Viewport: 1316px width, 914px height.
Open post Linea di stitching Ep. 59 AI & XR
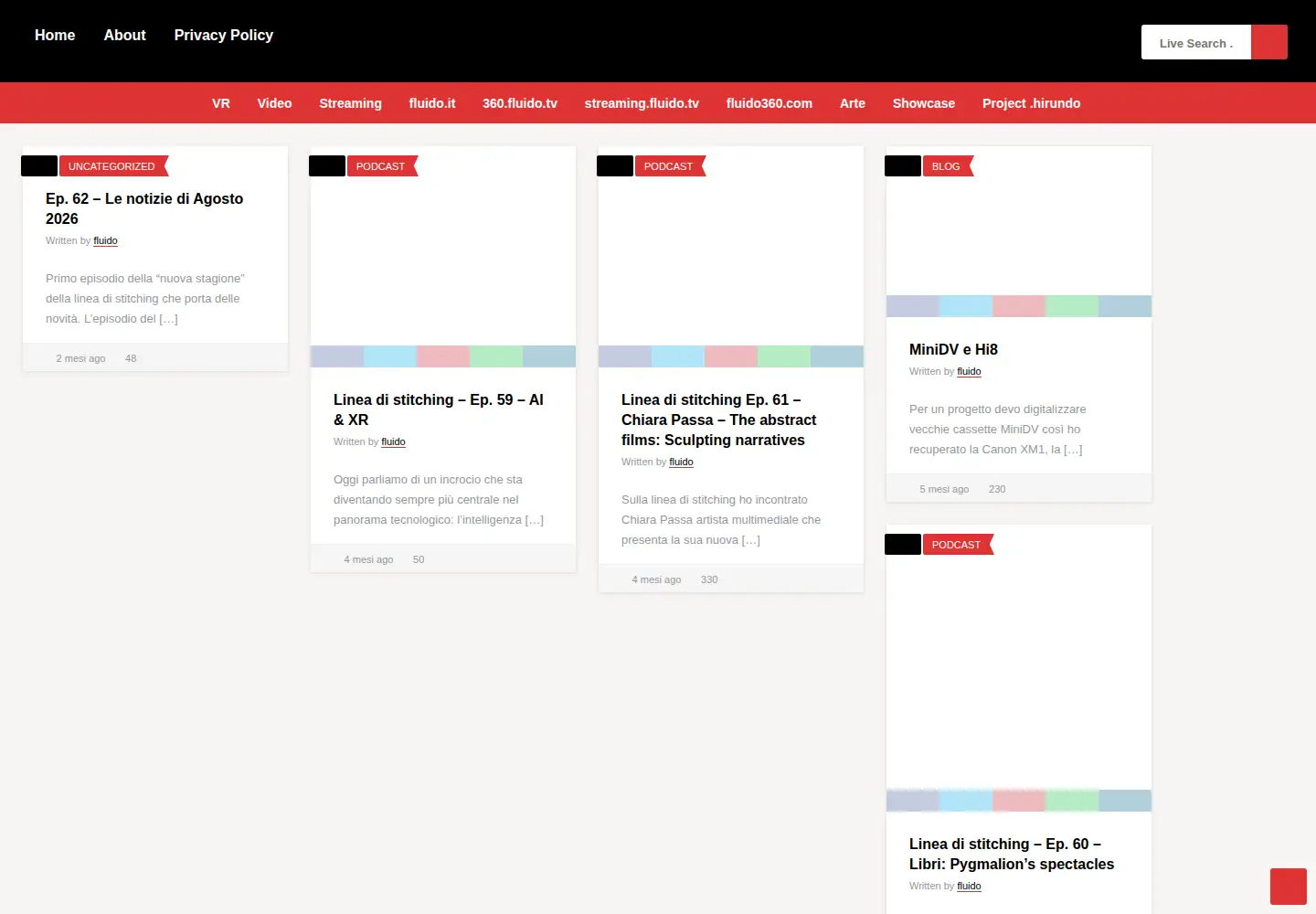pyautogui.click(x=439, y=409)
